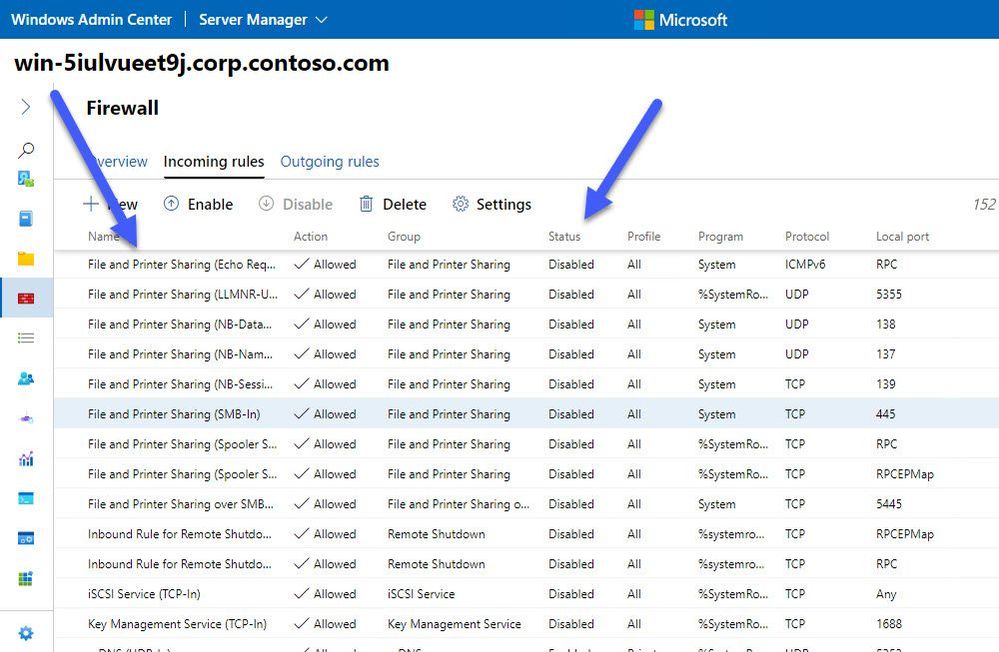This screenshot has width=999, height=652.
Task: Click the Disable button label
Action: 308,205
